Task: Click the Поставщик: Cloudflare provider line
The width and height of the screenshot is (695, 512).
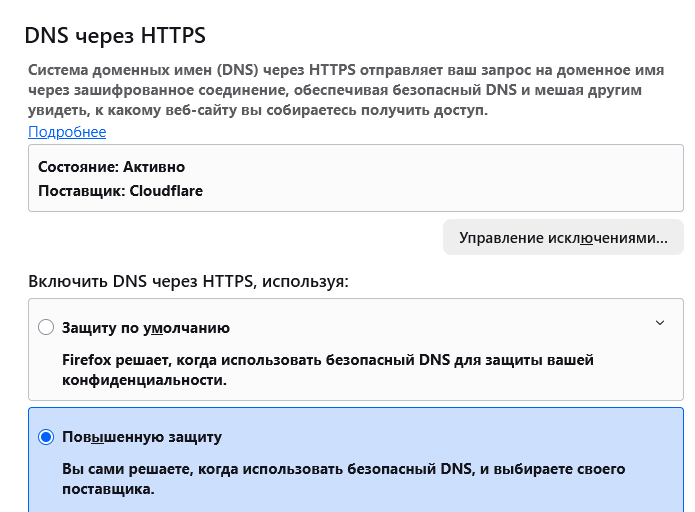Action: coord(120,190)
